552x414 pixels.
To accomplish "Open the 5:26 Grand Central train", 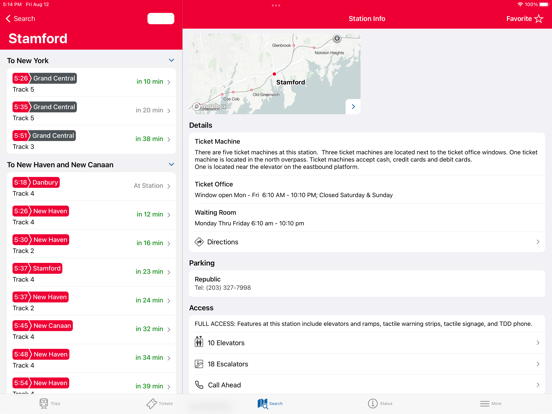I will tap(91, 82).
